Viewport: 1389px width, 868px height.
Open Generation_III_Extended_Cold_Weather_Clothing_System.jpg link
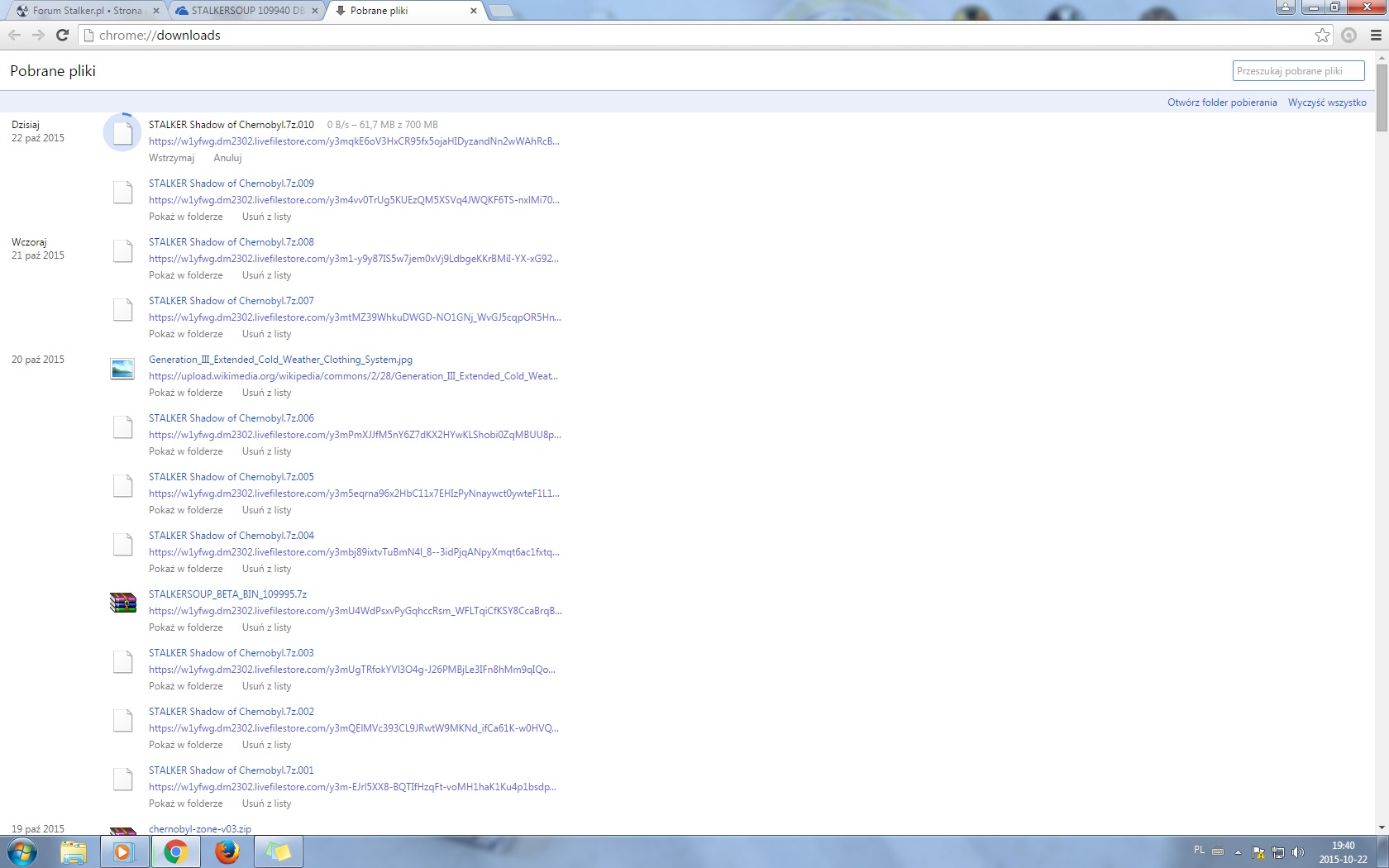point(280,360)
